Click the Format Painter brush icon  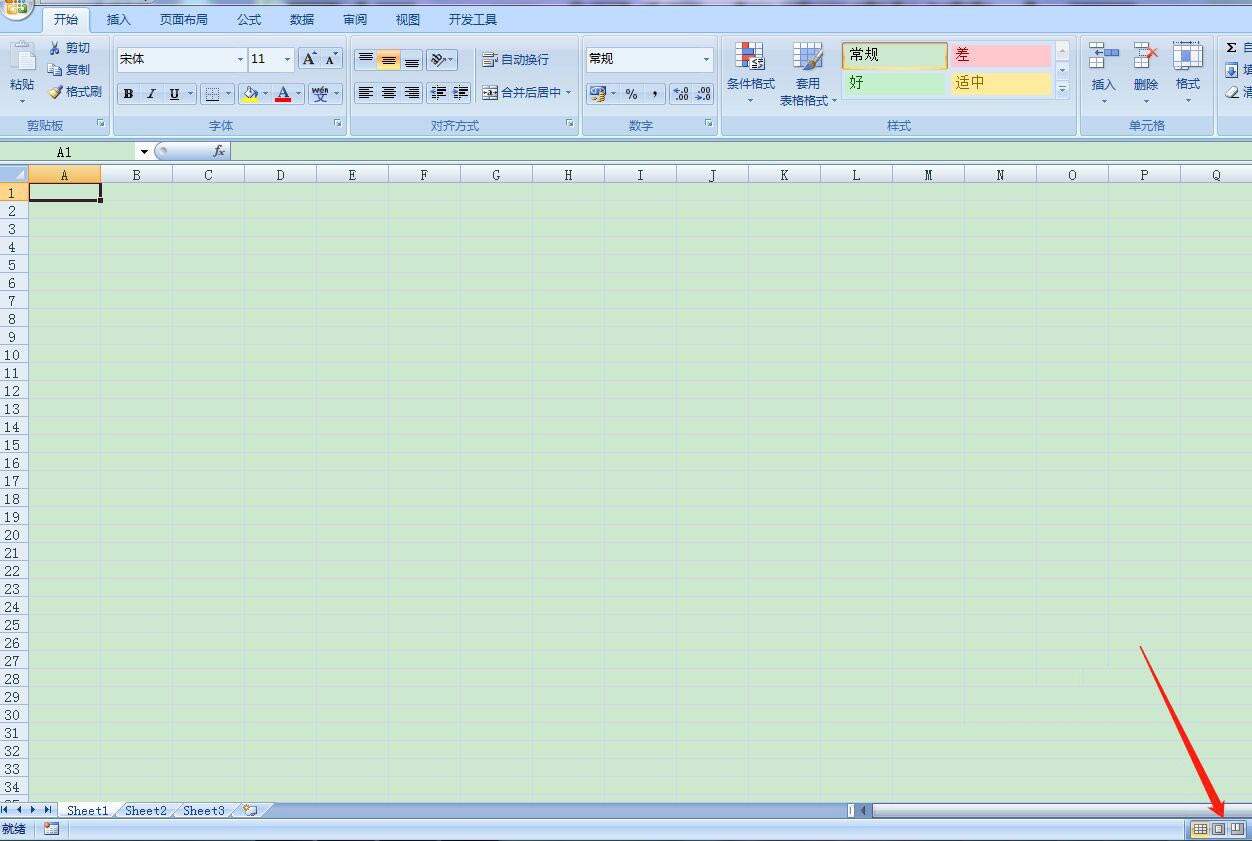point(56,92)
